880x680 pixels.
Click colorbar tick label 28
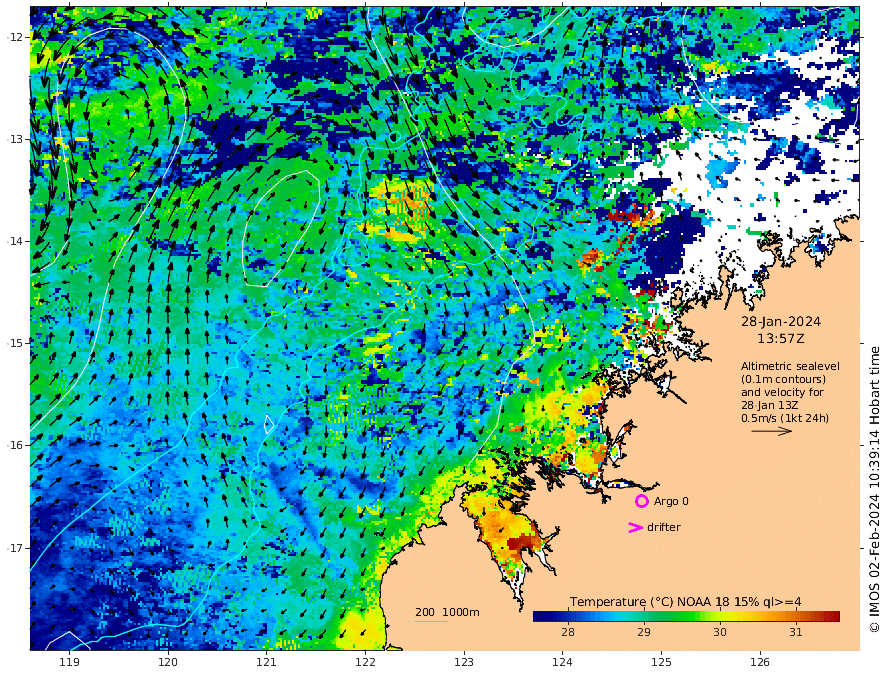568,632
